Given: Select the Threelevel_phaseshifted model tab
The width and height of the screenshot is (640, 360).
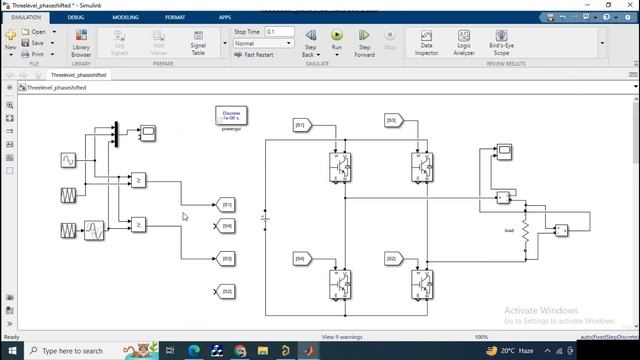Looking at the screenshot, I should click(78, 75).
